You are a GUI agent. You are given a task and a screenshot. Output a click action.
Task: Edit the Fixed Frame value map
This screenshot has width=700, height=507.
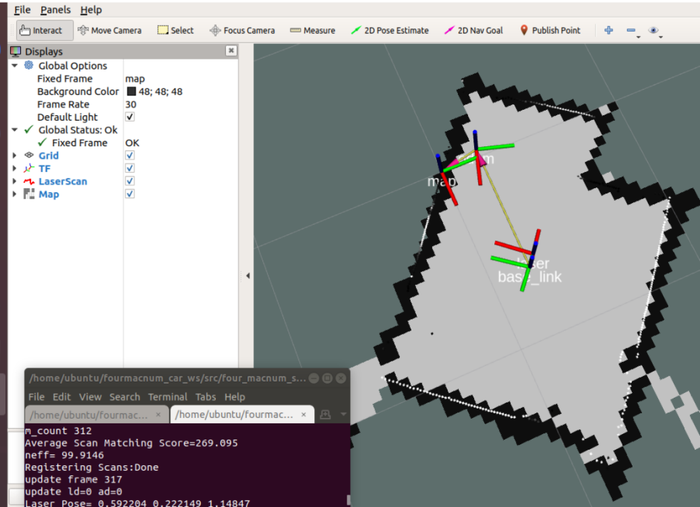[x=135, y=79]
